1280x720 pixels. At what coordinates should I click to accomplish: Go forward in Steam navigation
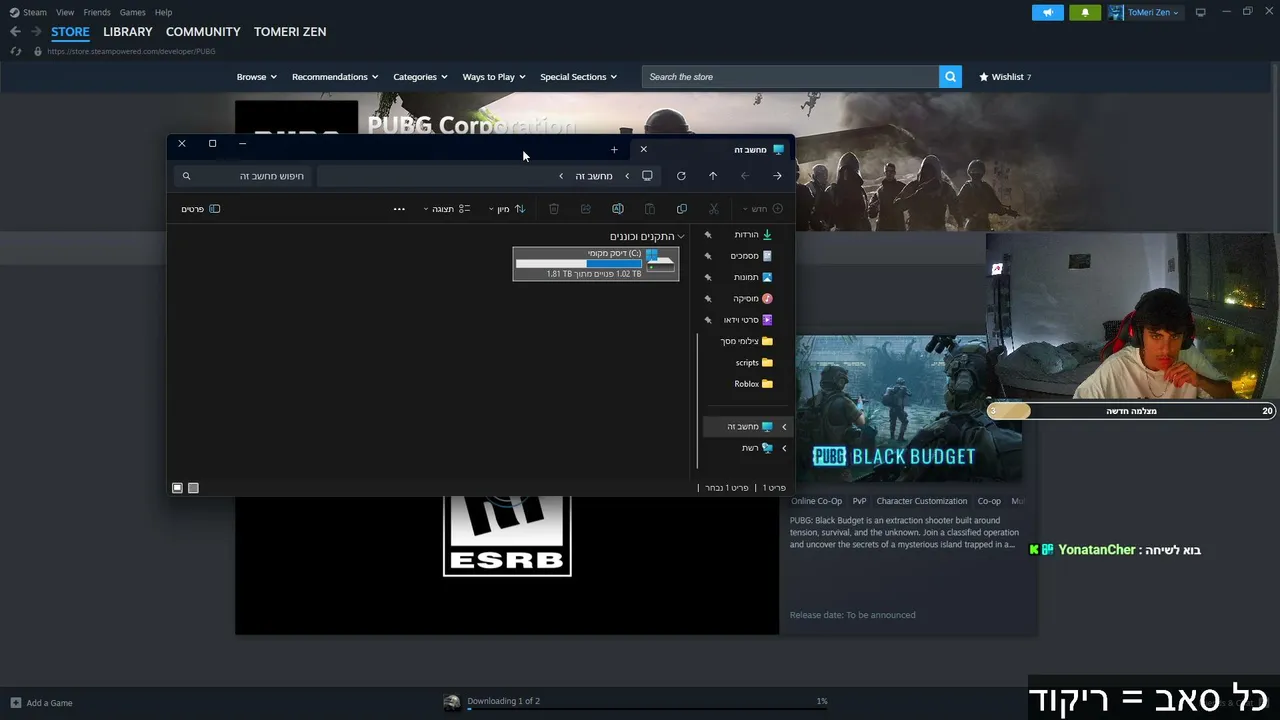click(36, 32)
